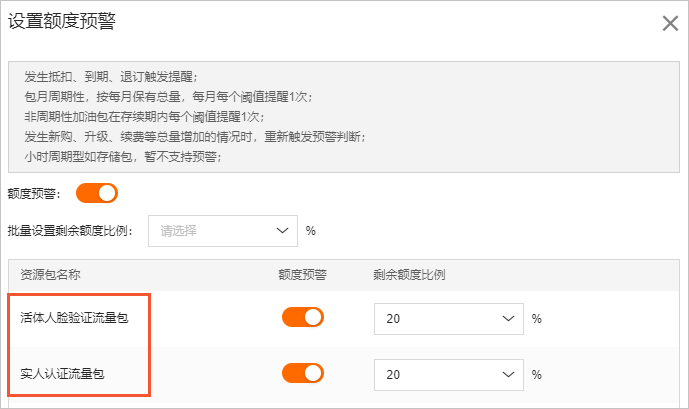Click the 额度预警 column header
The image size is (689, 409).
(302, 275)
